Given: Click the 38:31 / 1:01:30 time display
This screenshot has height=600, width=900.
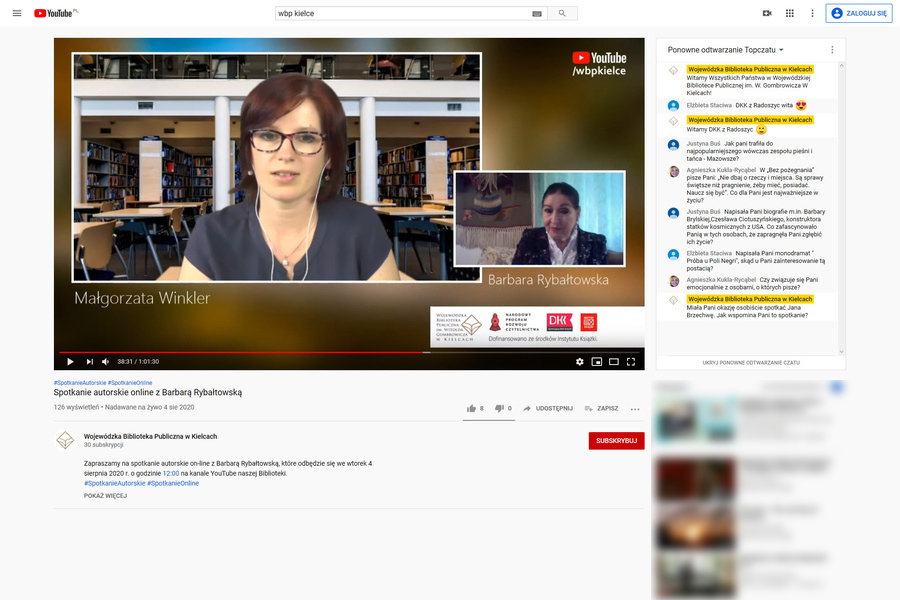Looking at the screenshot, I should (x=138, y=362).
